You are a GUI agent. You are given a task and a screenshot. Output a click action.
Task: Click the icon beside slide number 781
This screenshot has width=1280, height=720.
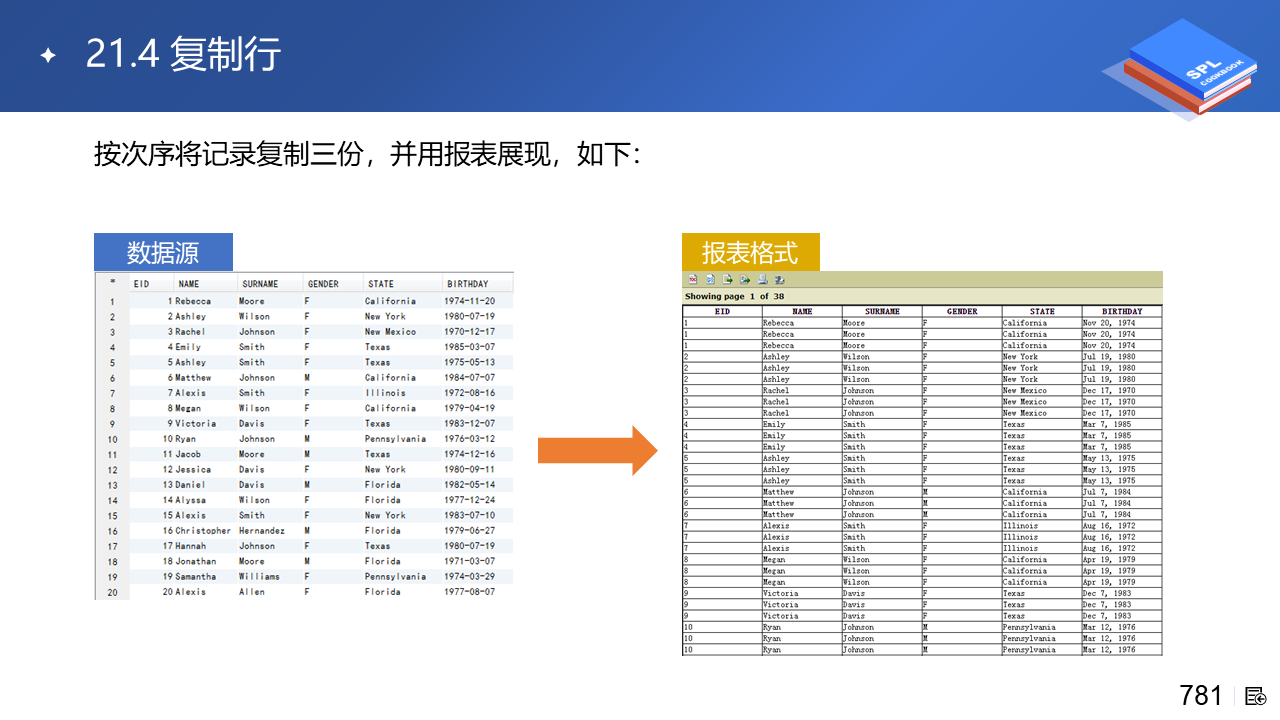[x=1255, y=696]
